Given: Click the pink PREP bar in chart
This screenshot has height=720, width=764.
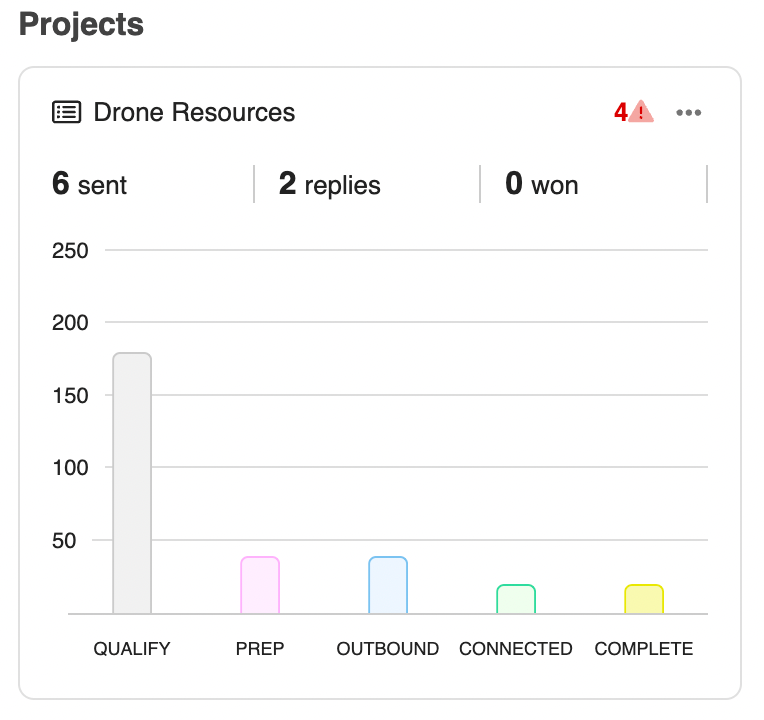Looking at the screenshot, I should click(x=260, y=585).
